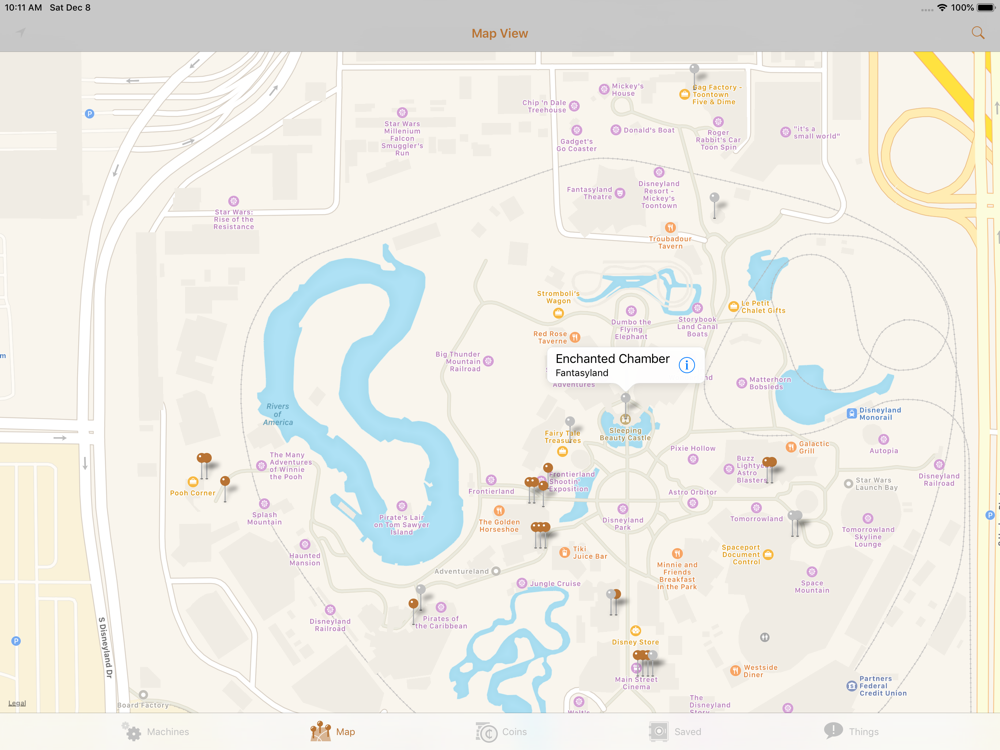The image size is (1000, 750).
Task: Open the Saved tab
Action: coord(675,732)
